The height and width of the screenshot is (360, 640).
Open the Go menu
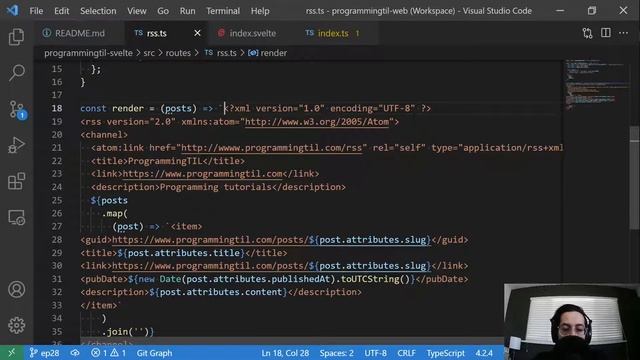click(163, 11)
